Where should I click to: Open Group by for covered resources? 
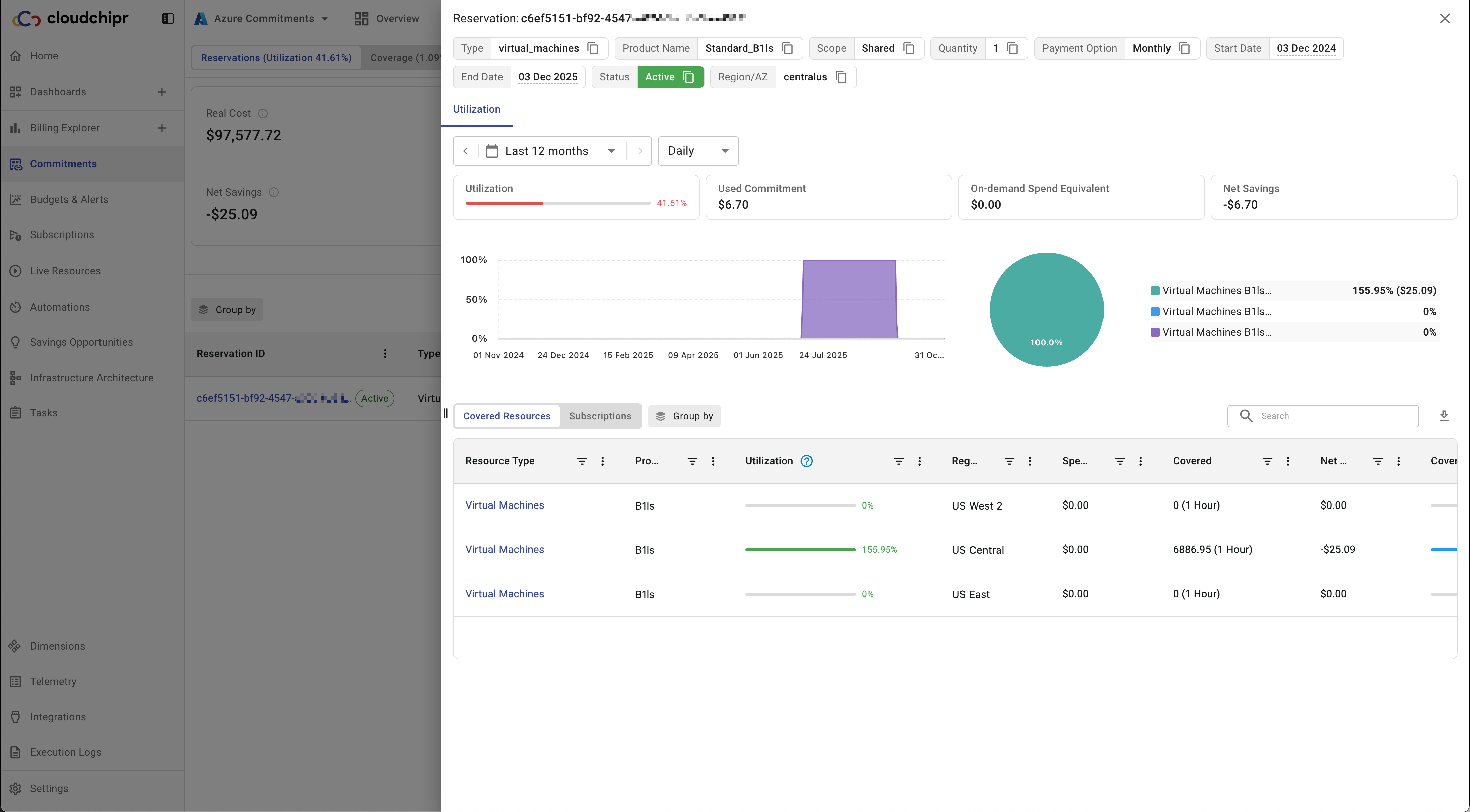pyautogui.click(x=684, y=416)
